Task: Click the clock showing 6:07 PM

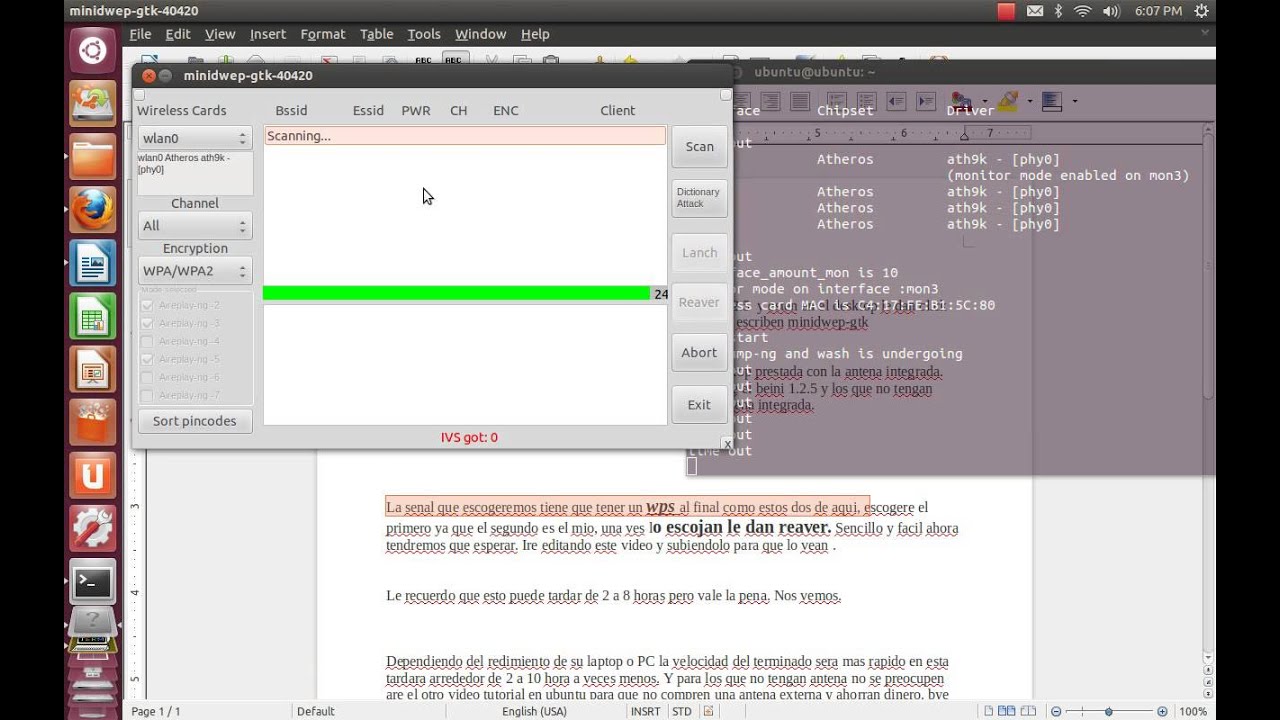Action: 1158,11
